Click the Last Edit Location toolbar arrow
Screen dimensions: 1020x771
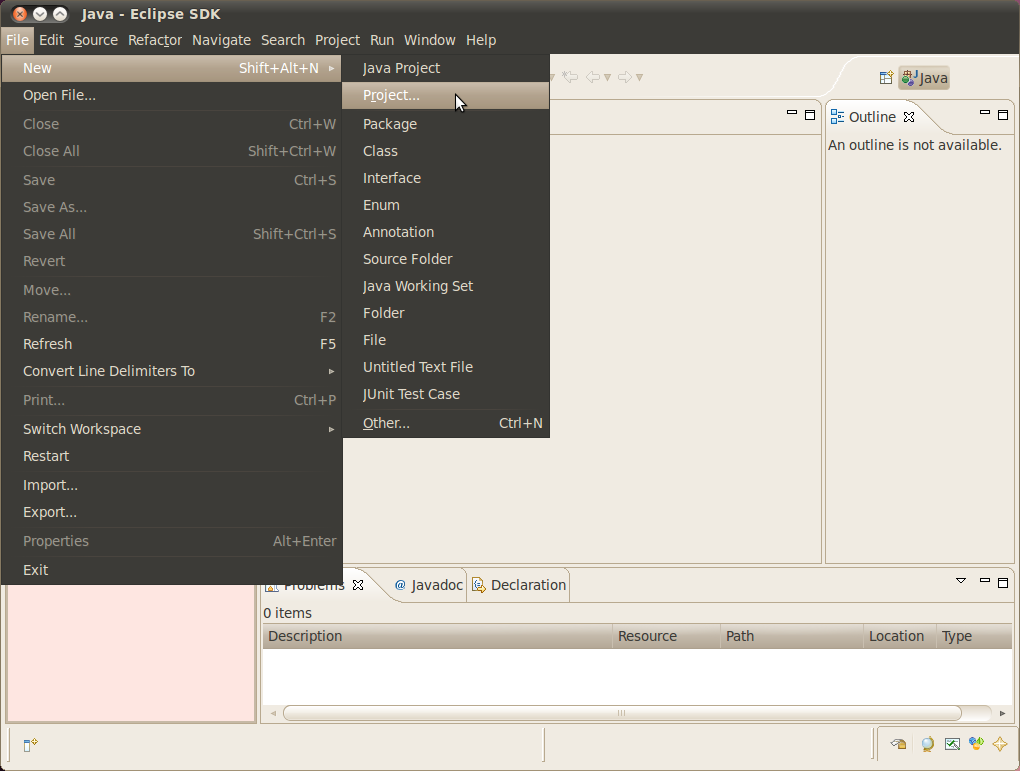pyautogui.click(x=570, y=77)
